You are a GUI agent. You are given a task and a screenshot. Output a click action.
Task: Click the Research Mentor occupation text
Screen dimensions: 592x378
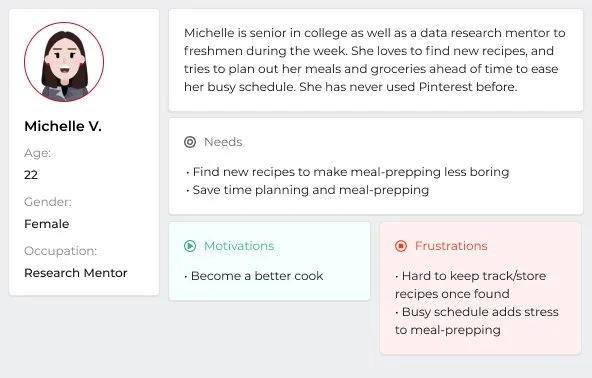coord(76,273)
